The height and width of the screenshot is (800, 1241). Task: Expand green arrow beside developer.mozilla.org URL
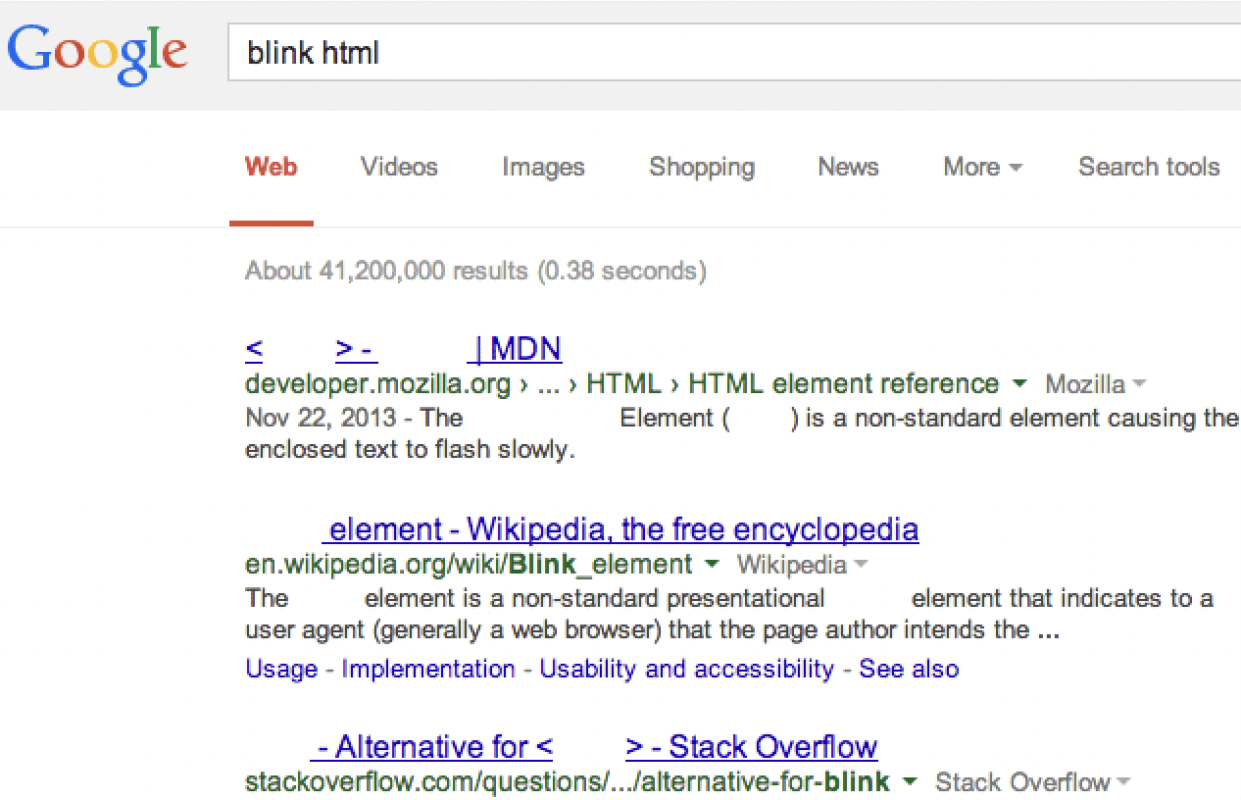click(x=1019, y=384)
